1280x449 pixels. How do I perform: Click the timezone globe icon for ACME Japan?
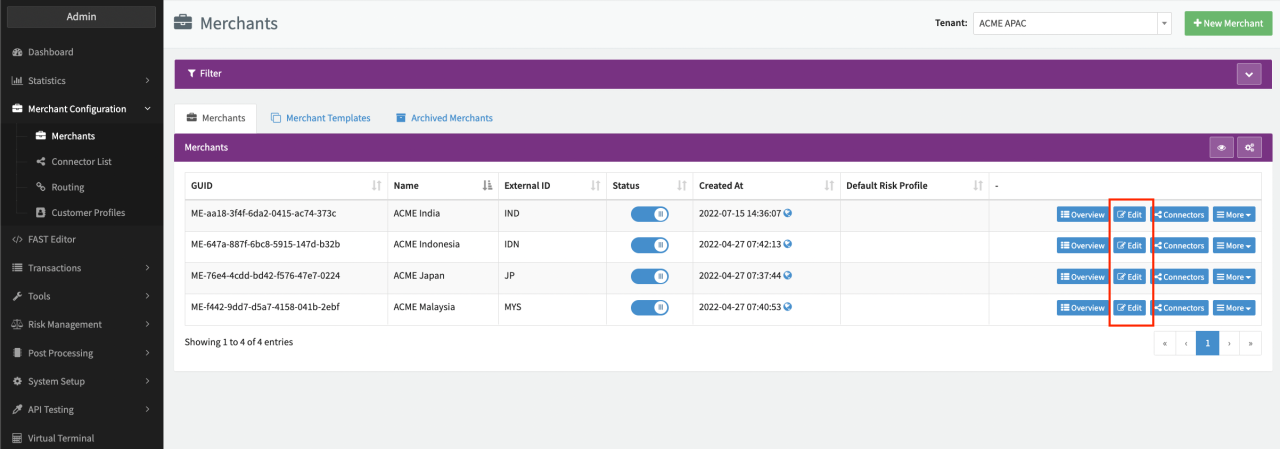[788, 275]
